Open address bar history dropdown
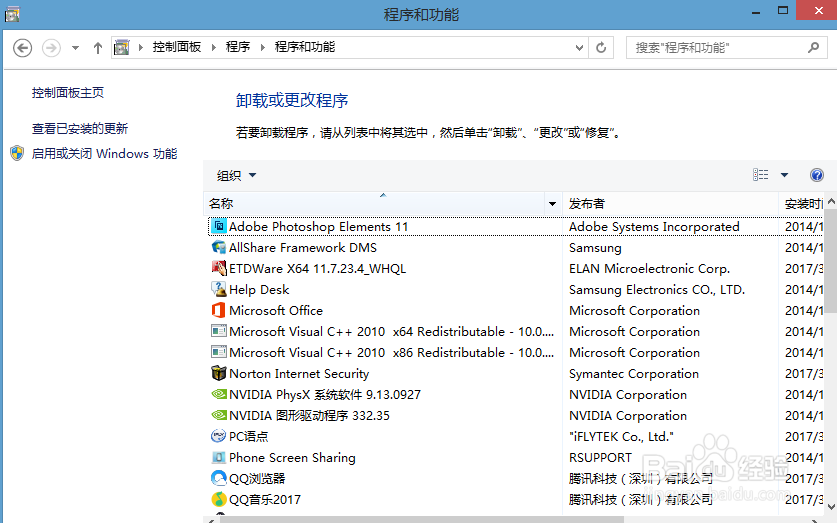This screenshot has height=523, width=837. (x=579, y=47)
